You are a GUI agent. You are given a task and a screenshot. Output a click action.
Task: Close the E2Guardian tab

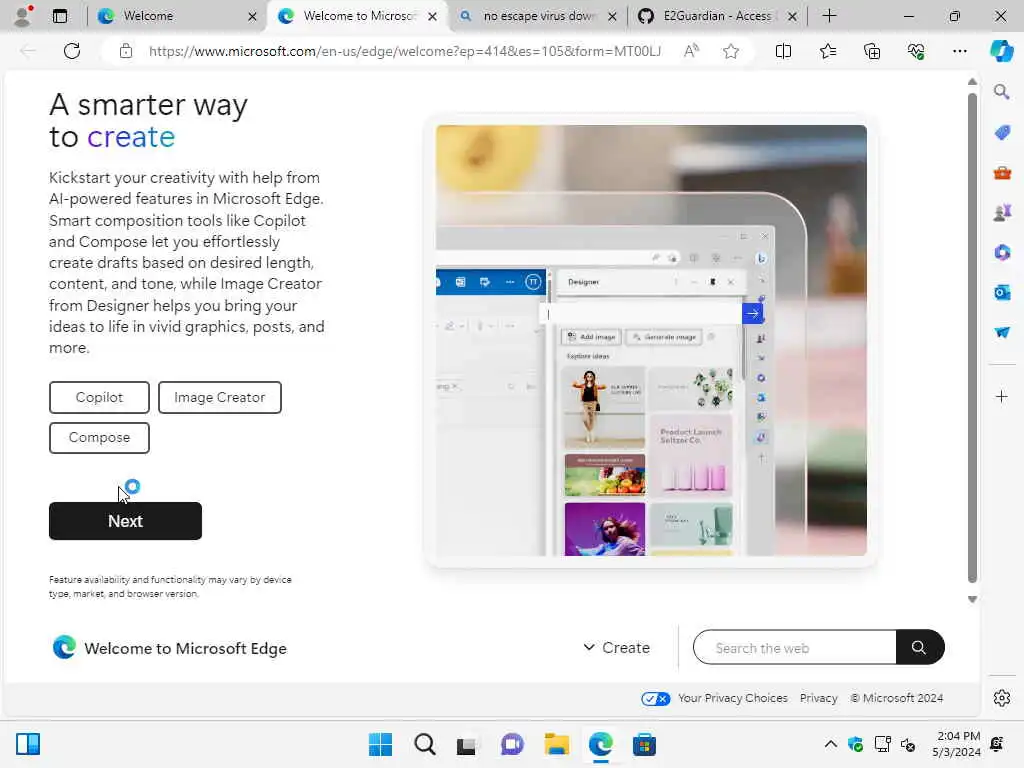(792, 16)
